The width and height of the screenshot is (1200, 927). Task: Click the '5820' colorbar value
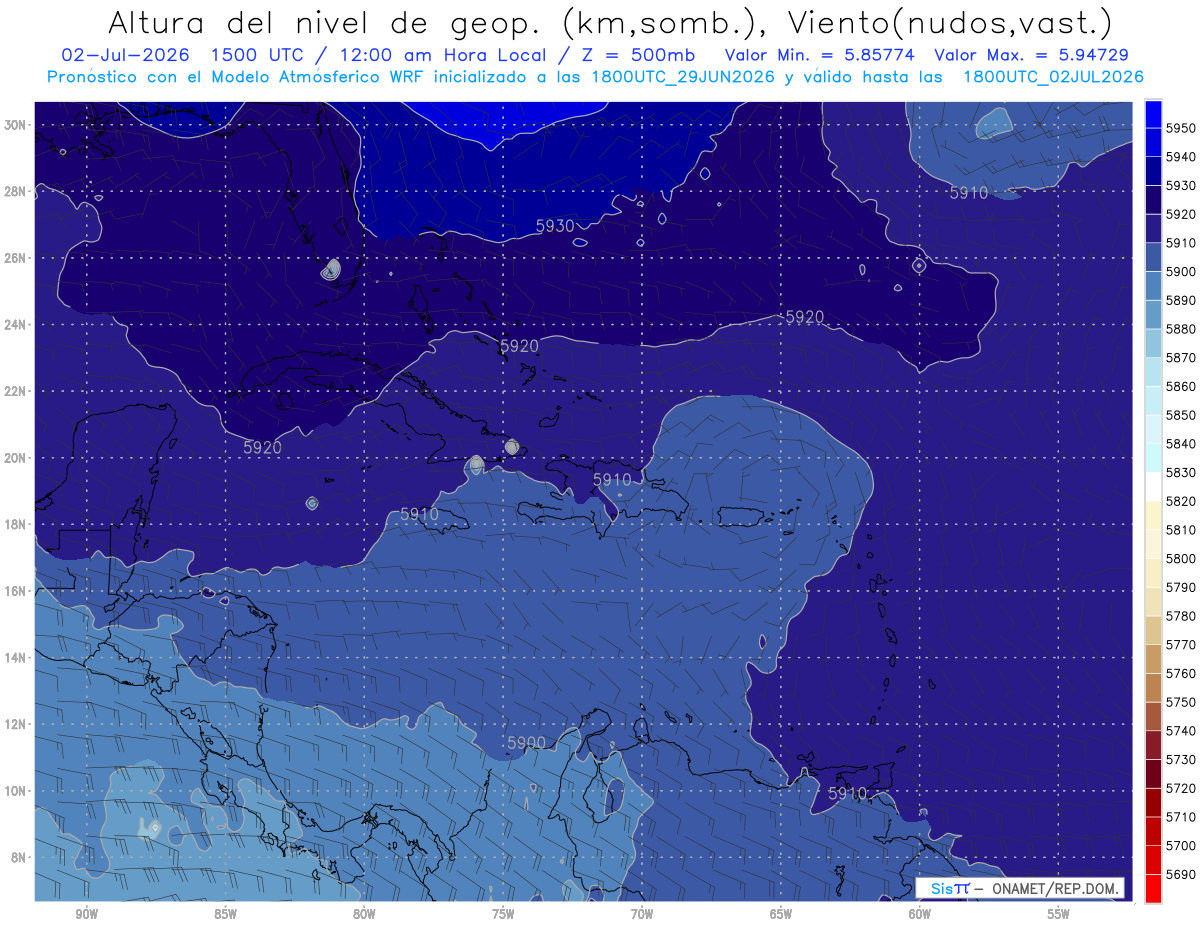pos(1181,501)
